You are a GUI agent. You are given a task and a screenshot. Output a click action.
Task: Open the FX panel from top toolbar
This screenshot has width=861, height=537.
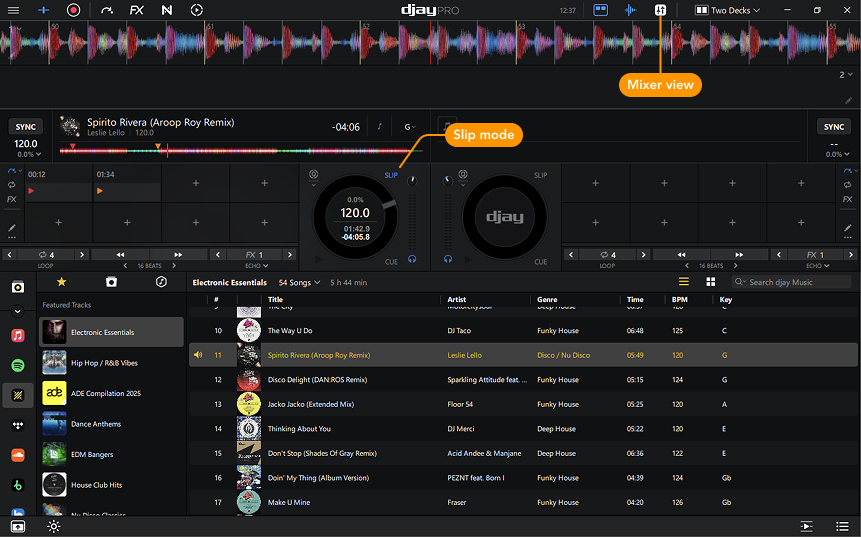click(137, 10)
